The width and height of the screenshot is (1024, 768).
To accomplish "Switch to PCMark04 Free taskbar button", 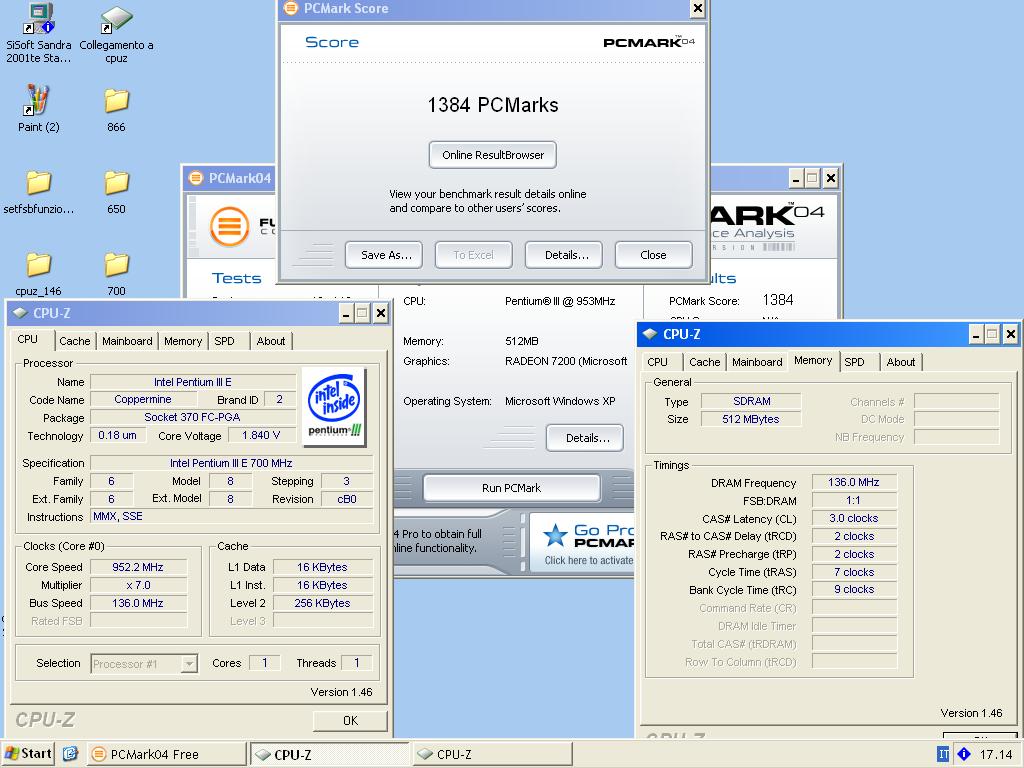I will coord(167,754).
